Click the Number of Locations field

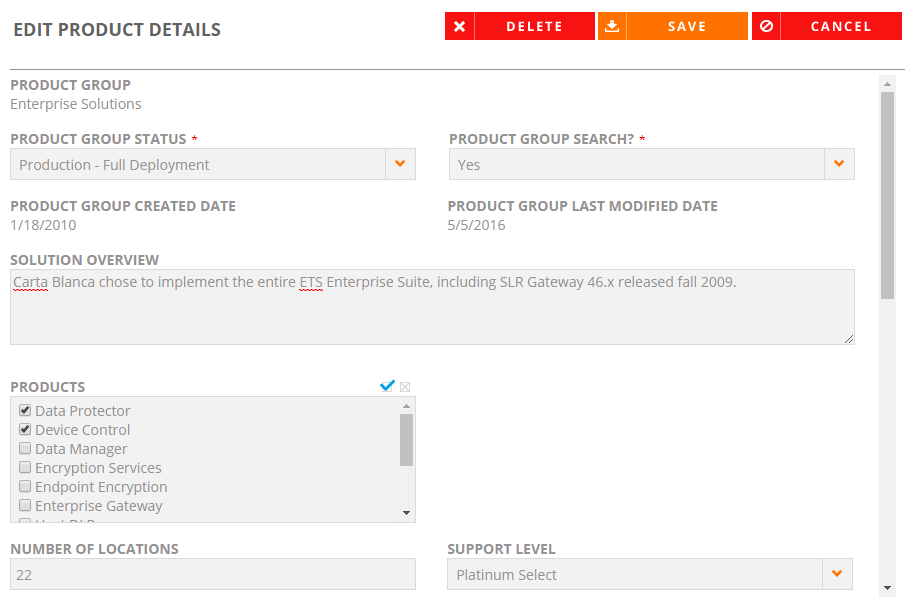(x=213, y=574)
